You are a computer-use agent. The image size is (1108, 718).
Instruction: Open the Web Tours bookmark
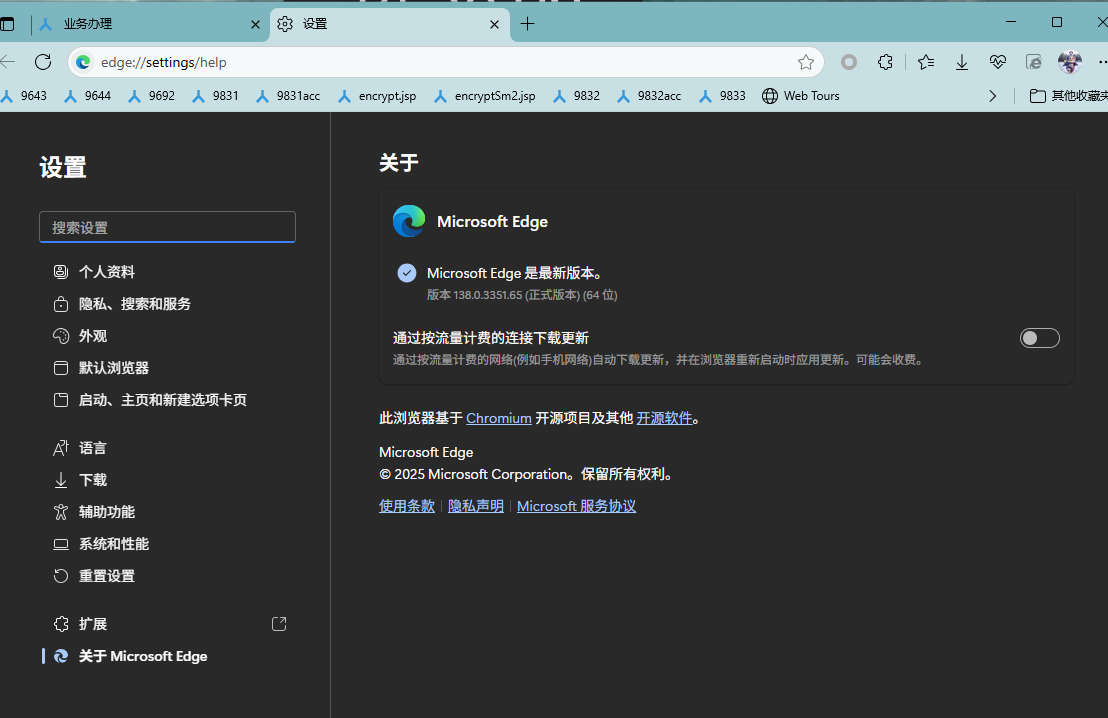click(x=801, y=96)
